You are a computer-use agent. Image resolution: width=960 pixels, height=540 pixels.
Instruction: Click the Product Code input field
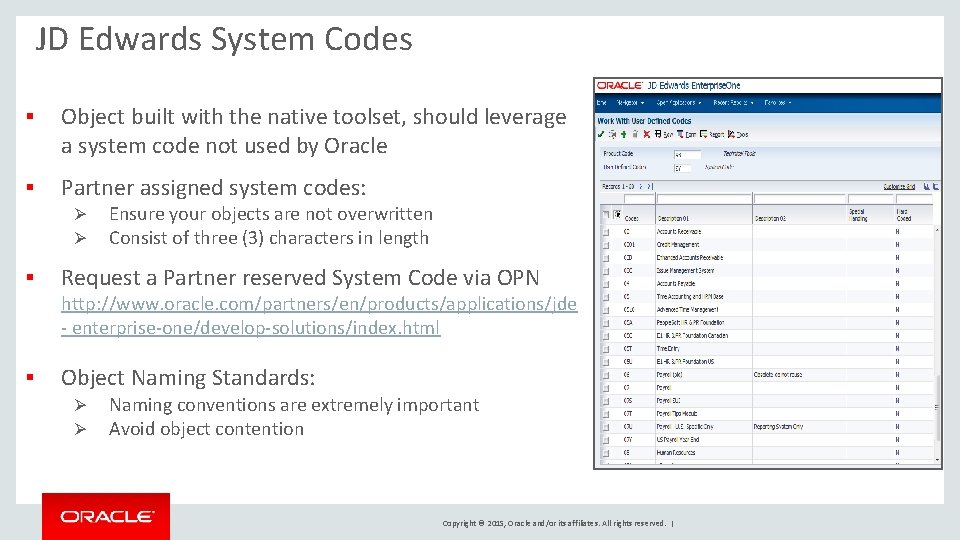tap(687, 155)
